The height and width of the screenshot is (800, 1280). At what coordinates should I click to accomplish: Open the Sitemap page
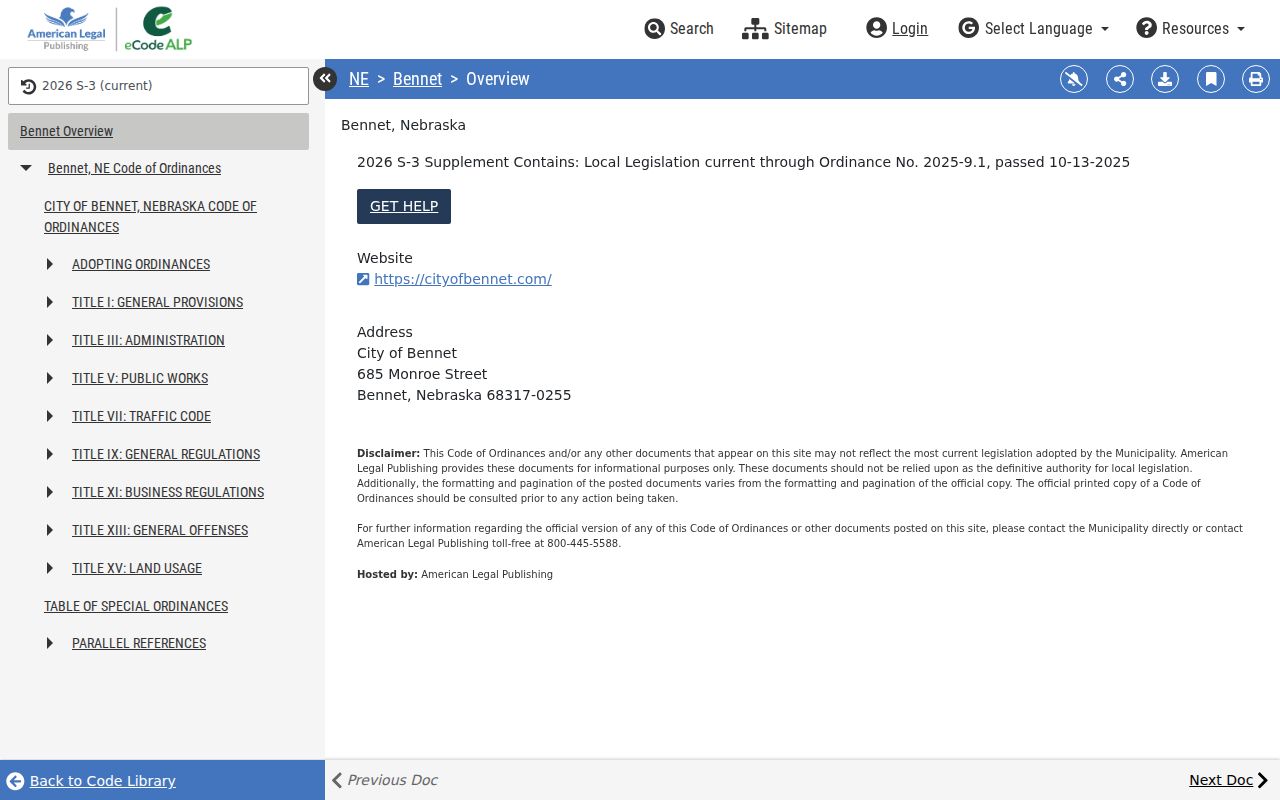click(x=784, y=29)
